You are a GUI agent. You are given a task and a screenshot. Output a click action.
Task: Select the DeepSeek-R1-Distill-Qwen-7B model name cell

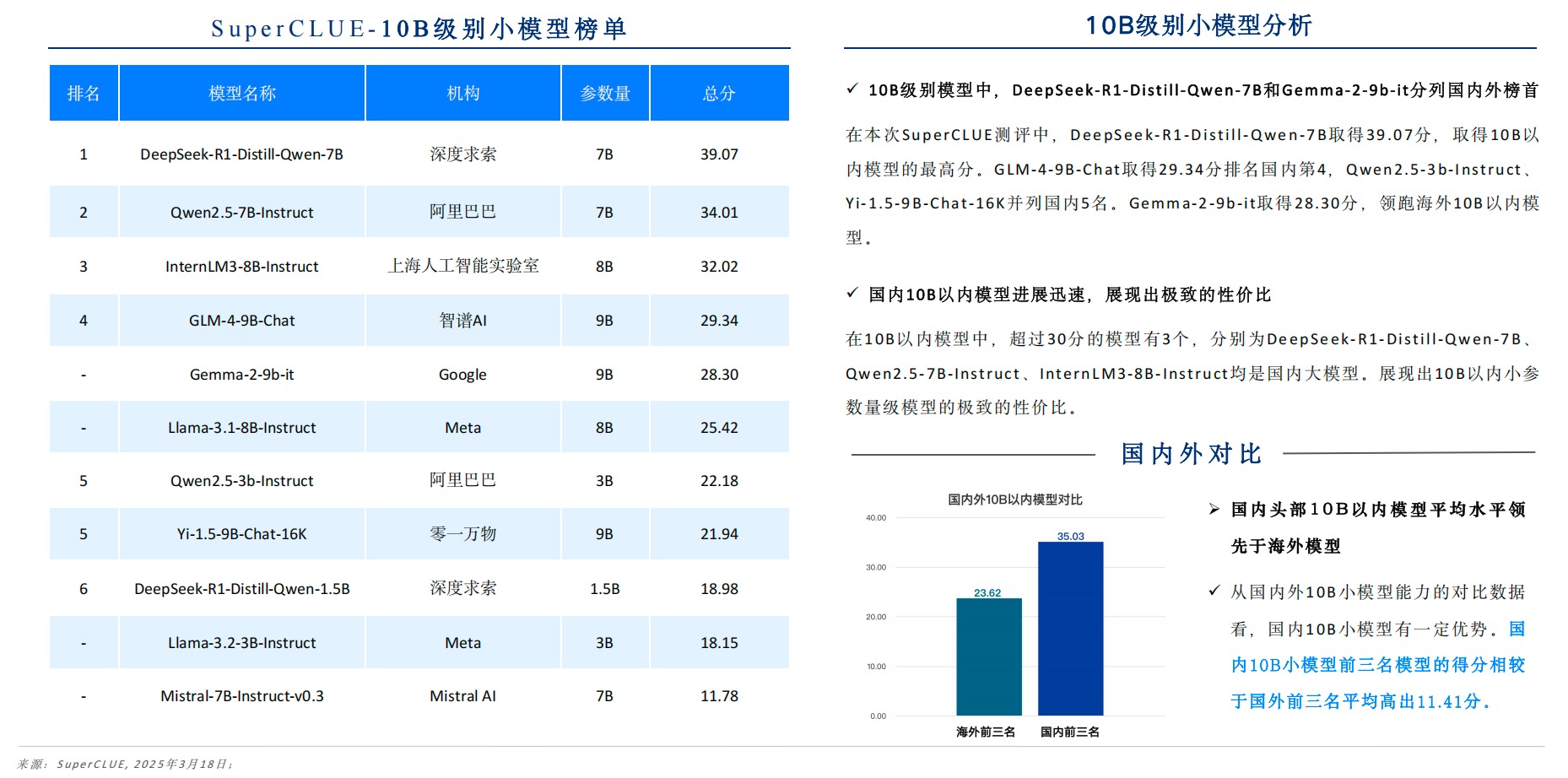(242, 154)
